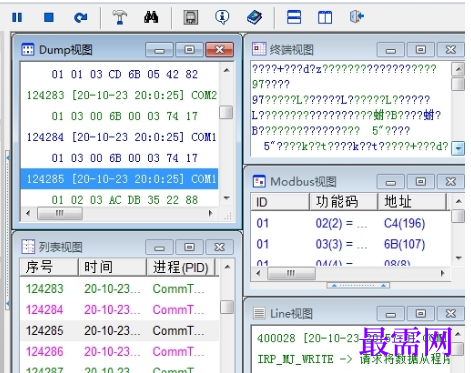
Task: Tile windows vertically with the split-columns icon
Action: (325, 17)
